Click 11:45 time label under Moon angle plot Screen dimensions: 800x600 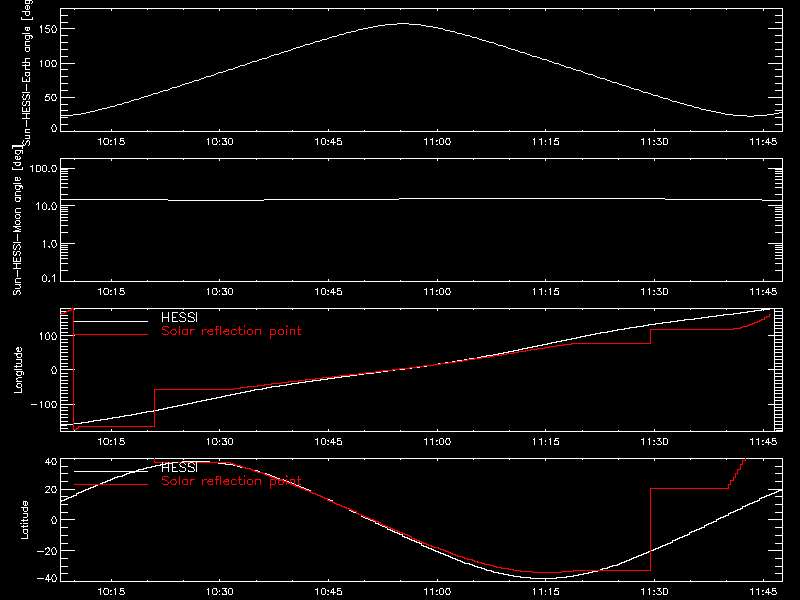[763, 292]
